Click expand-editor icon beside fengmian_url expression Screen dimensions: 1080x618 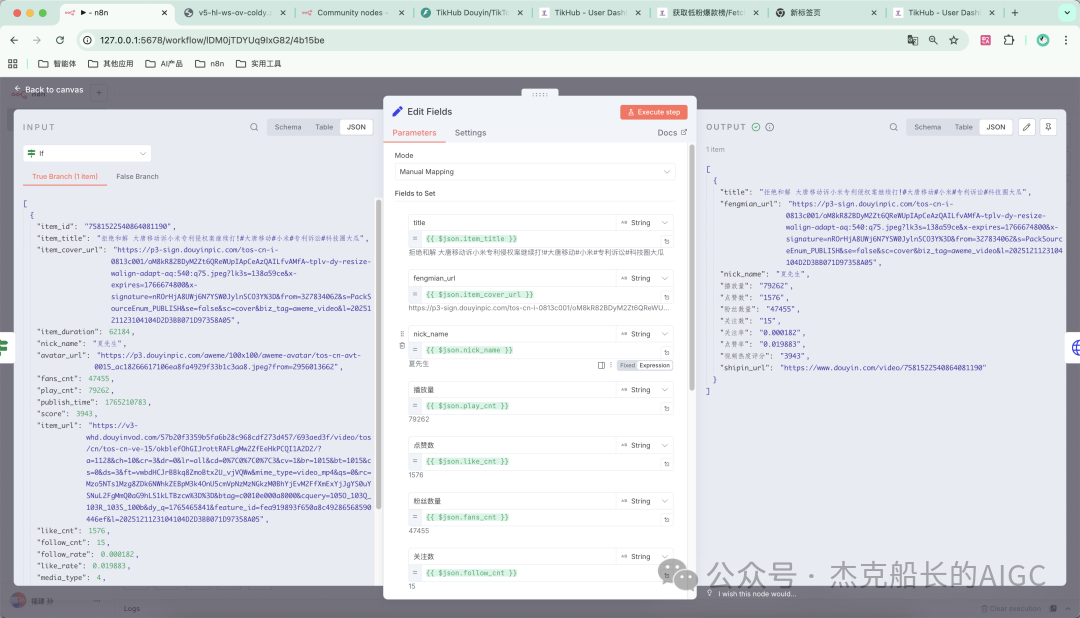pos(666,297)
